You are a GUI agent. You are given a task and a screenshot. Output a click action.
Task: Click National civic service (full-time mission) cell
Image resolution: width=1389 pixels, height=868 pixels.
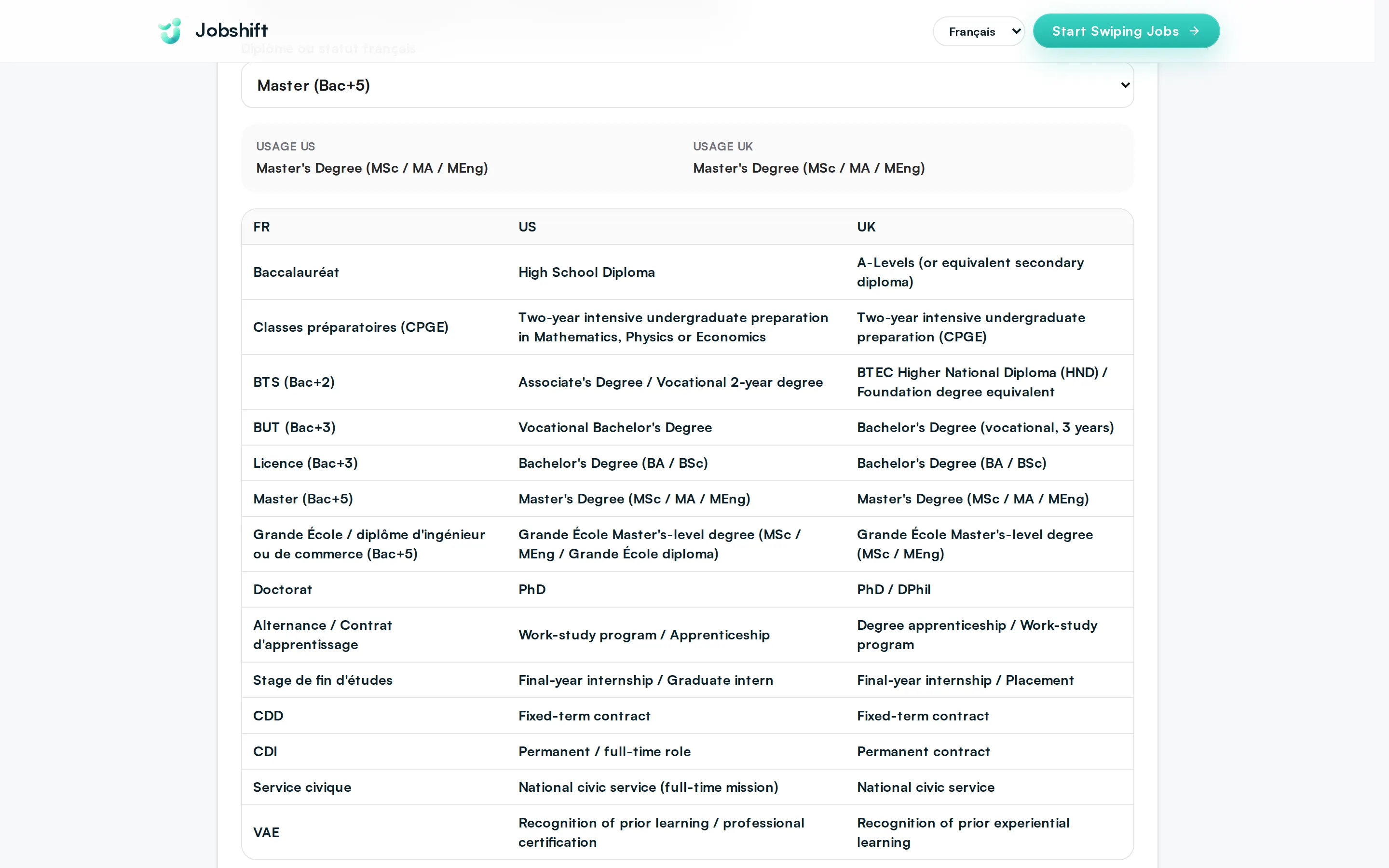click(x=648, y=787)
